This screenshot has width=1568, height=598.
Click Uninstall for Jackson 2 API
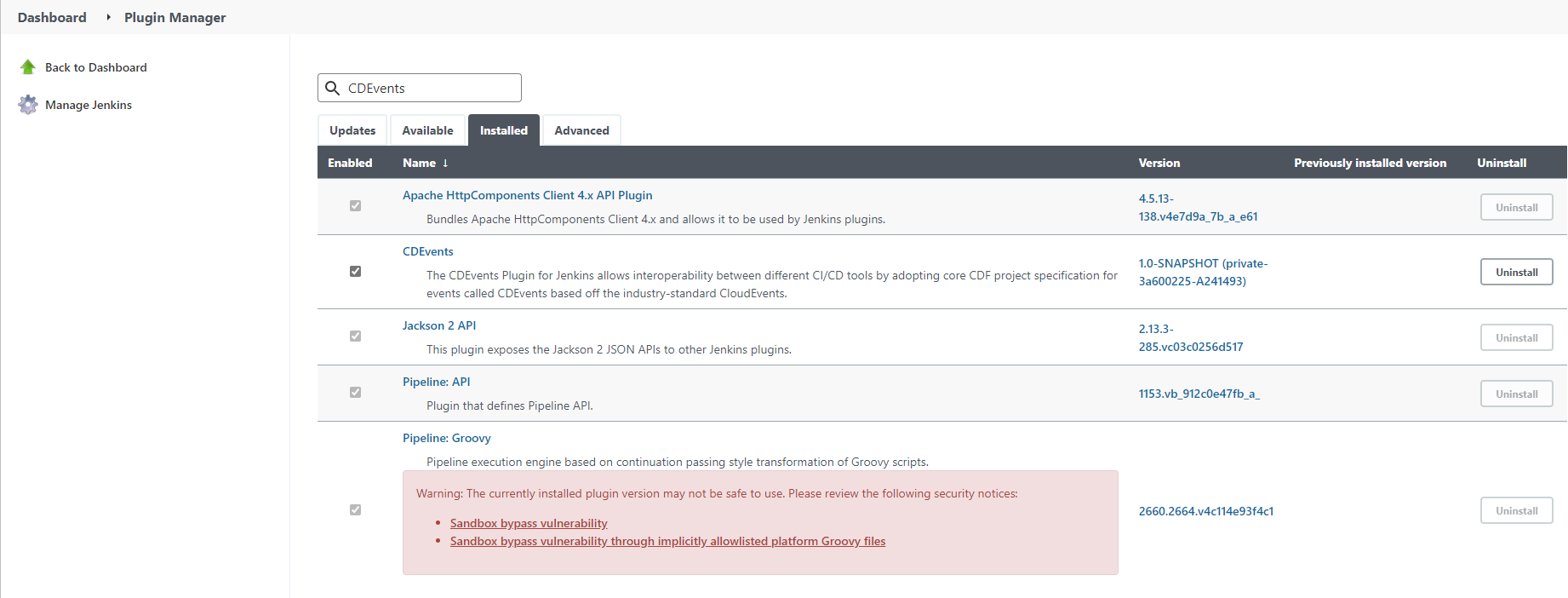(1517, 337)
